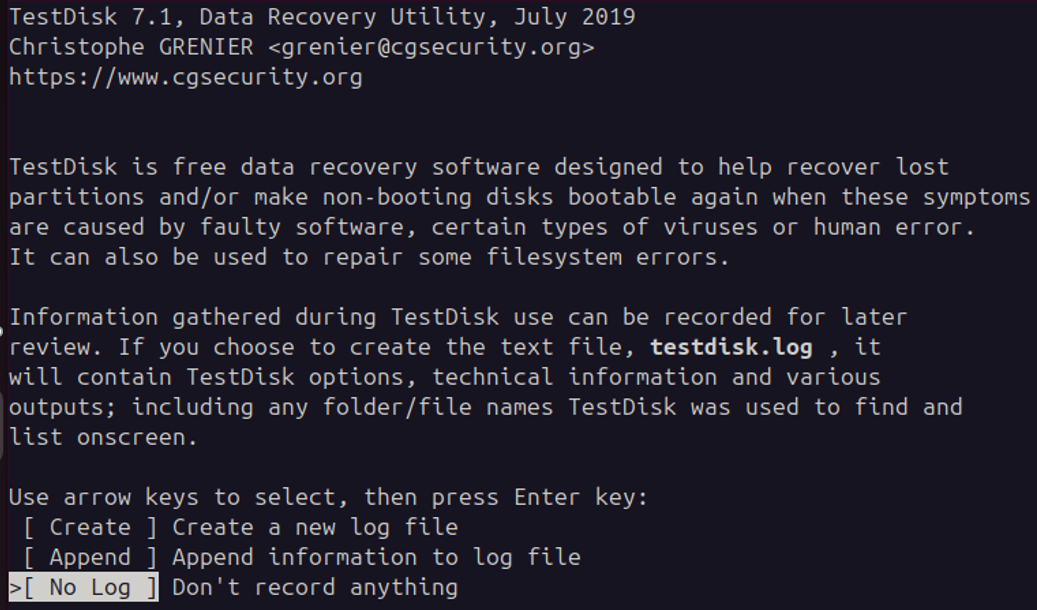
Task: Click the closing bracket of Append
Action: (151, 557)
